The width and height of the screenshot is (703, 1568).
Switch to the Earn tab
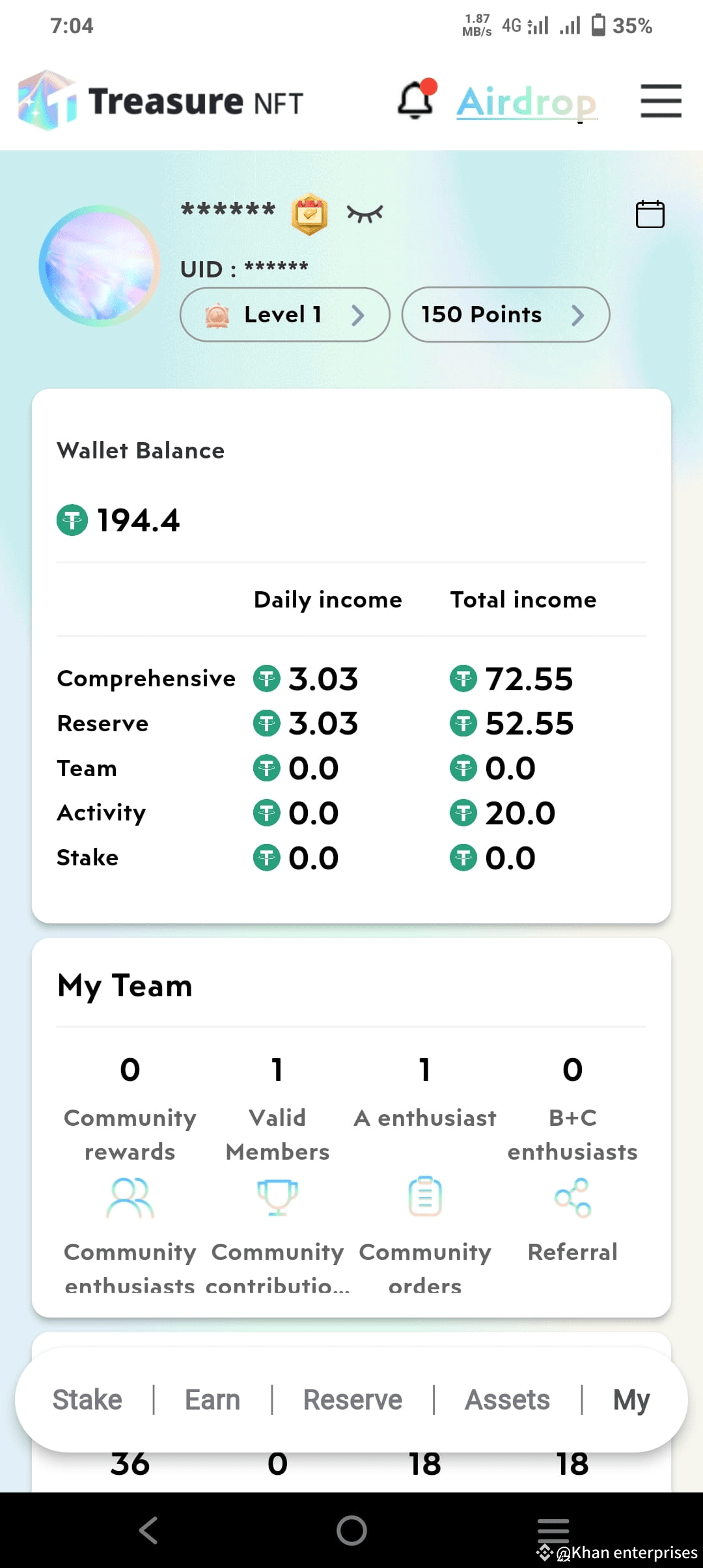[x=212, y=1399]
